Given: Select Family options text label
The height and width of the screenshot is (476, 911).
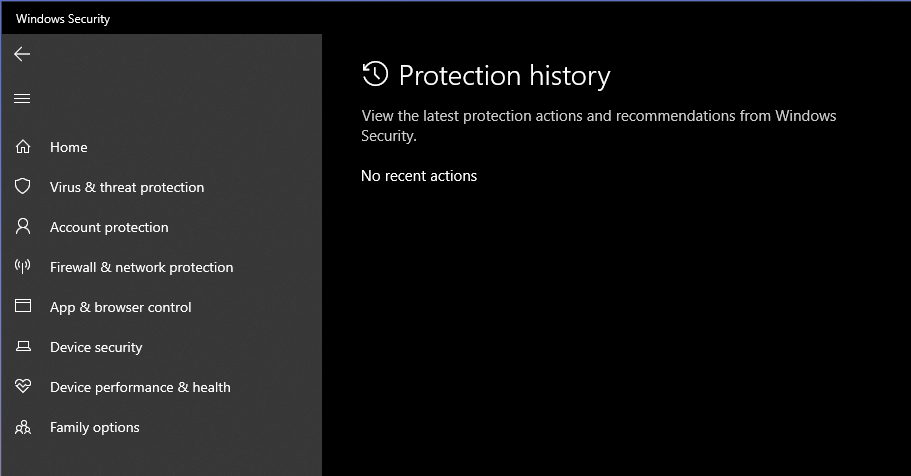Looking at the screenshot, I should pos(95,427).
